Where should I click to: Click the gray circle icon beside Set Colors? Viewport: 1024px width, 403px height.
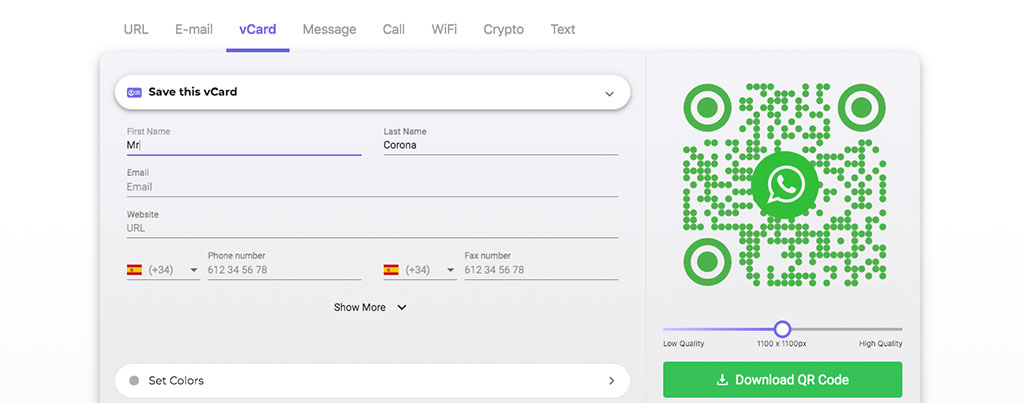pos(134,381)
